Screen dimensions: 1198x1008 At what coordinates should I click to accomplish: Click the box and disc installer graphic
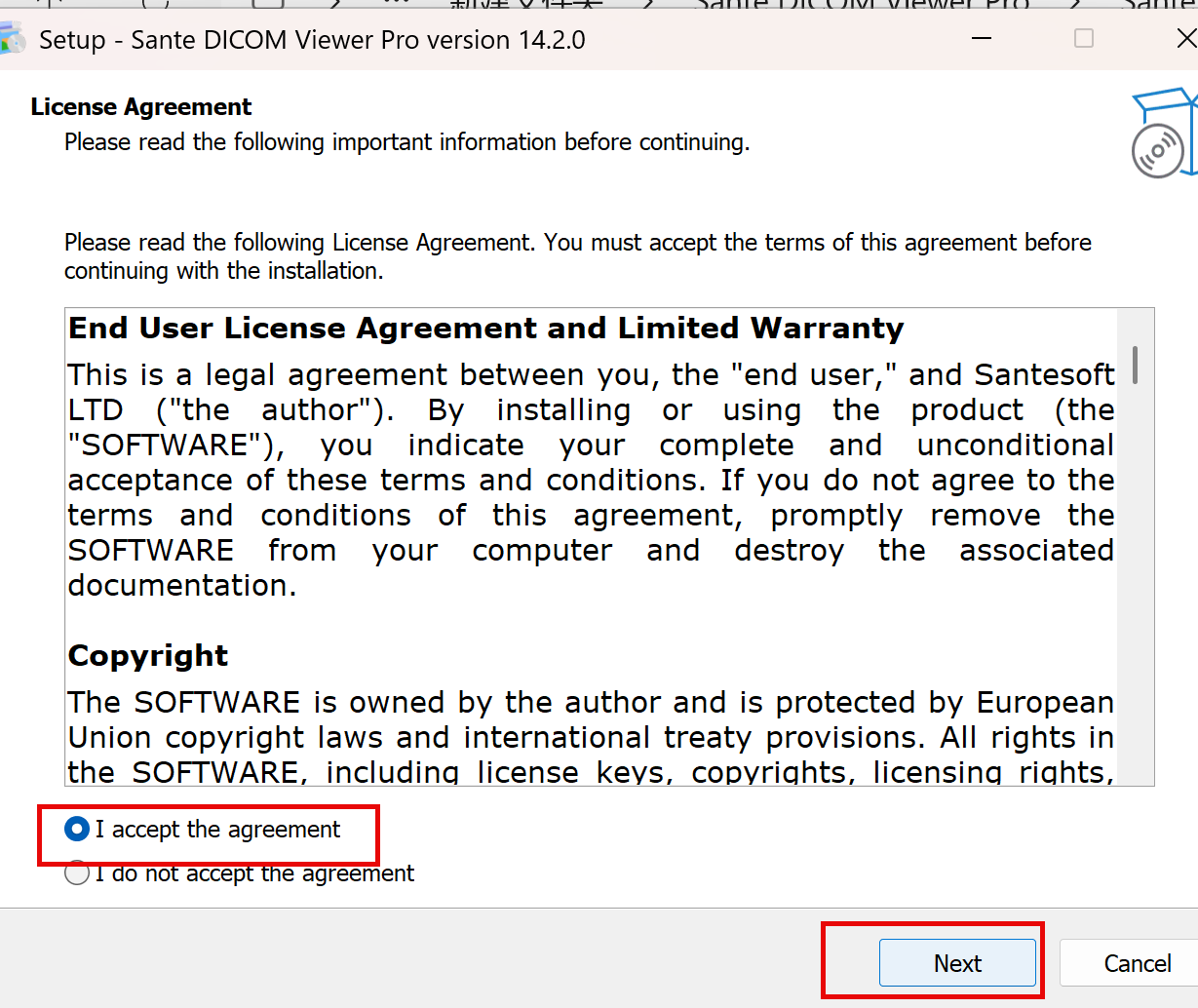1164,136
